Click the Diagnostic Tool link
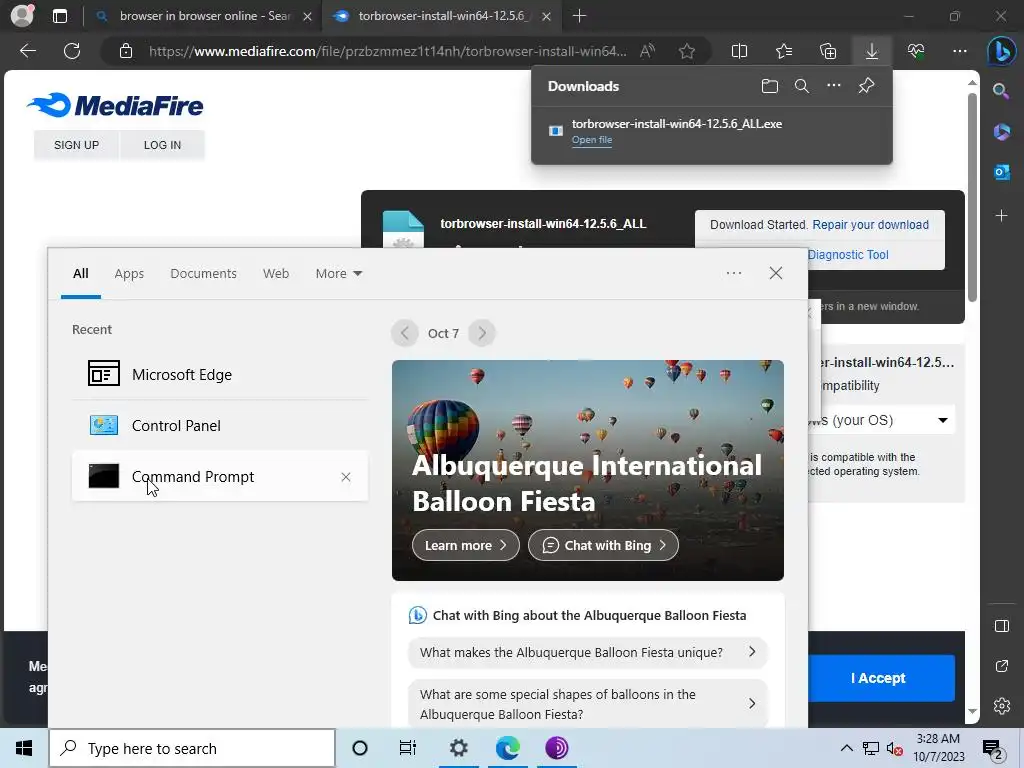 coord(848,255)
